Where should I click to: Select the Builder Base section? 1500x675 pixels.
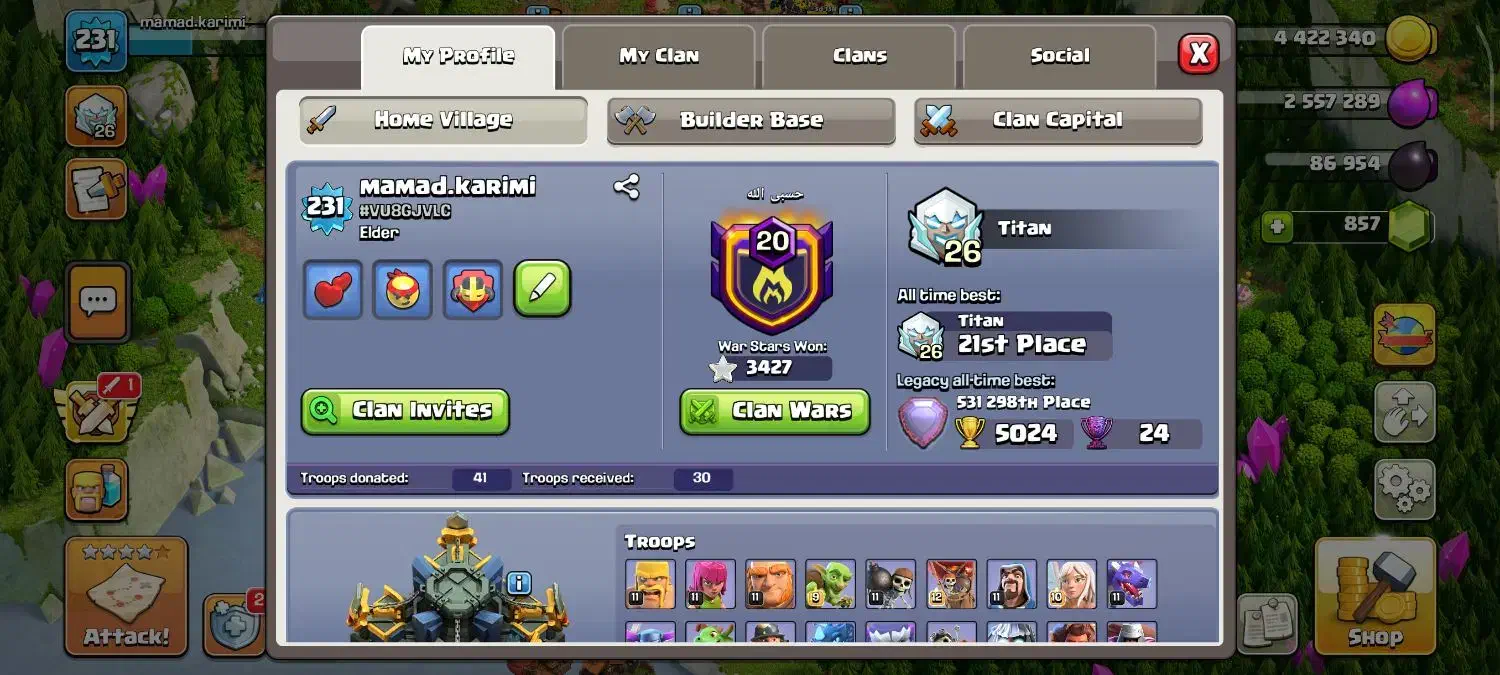coord(751,120)
